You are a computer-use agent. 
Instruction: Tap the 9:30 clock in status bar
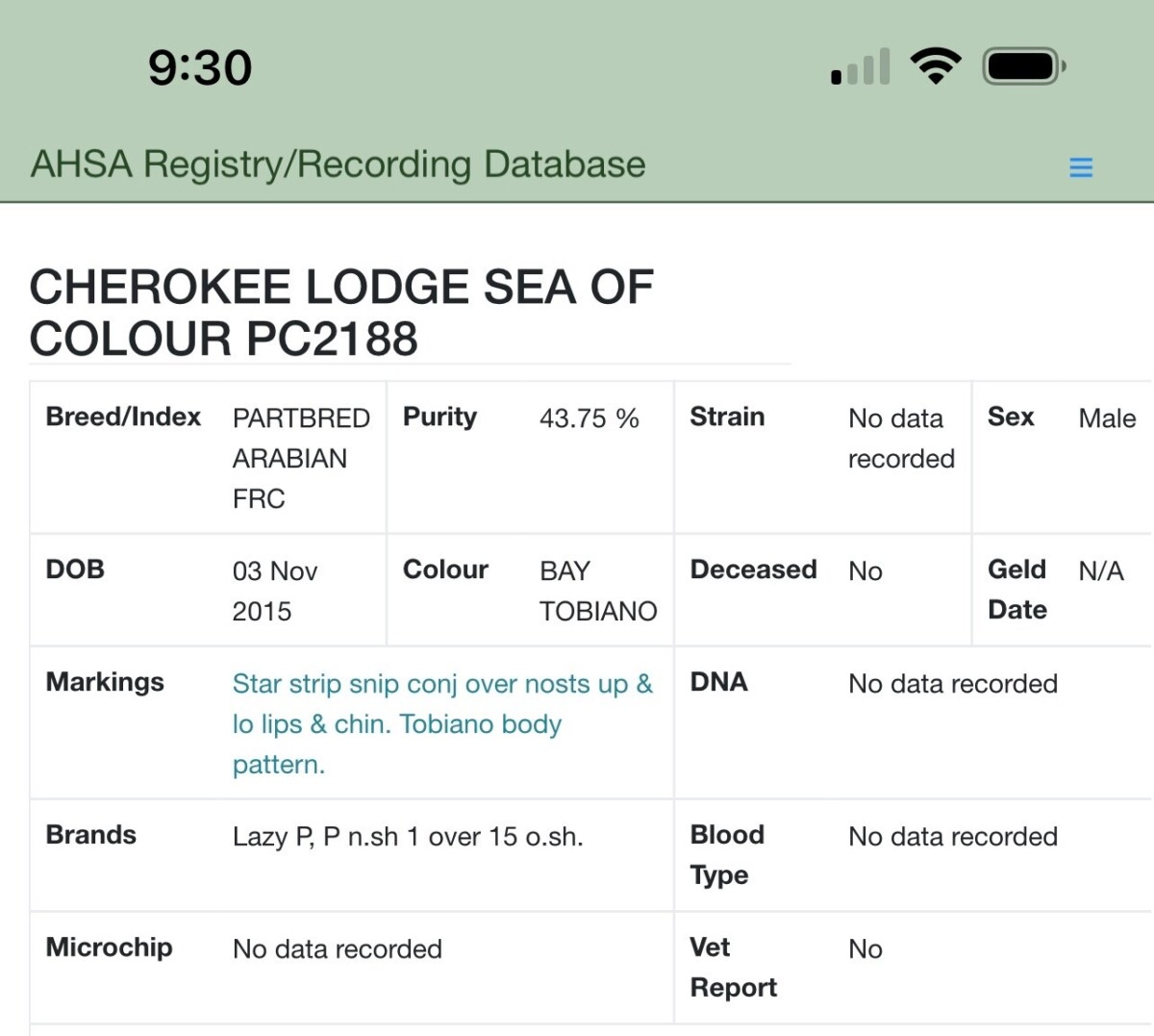coord(200,67)
